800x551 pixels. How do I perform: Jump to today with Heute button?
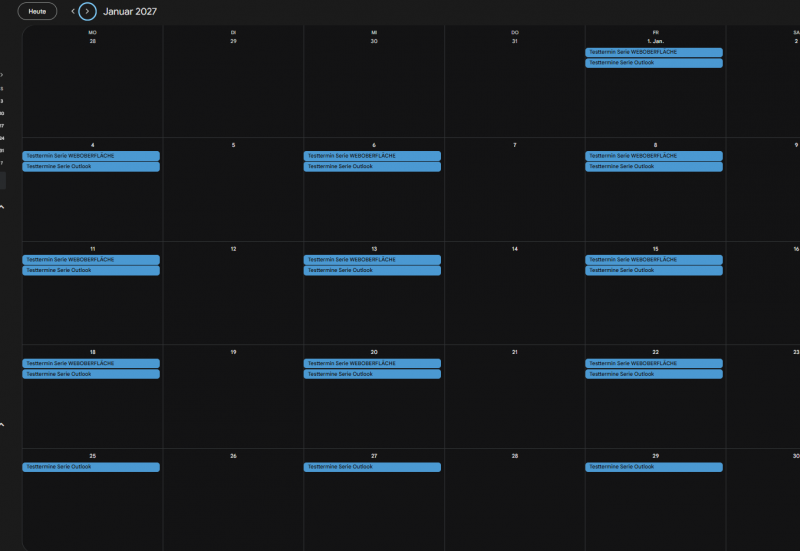[37, 11]
